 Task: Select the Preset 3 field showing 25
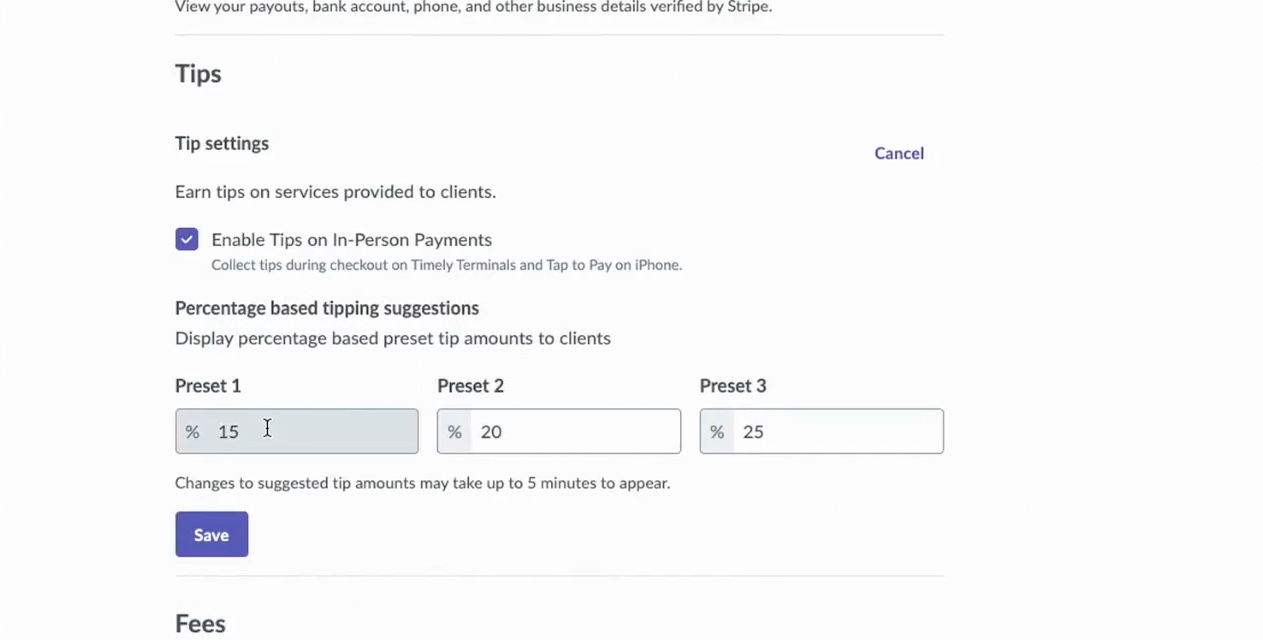click(x=838, y=431)
